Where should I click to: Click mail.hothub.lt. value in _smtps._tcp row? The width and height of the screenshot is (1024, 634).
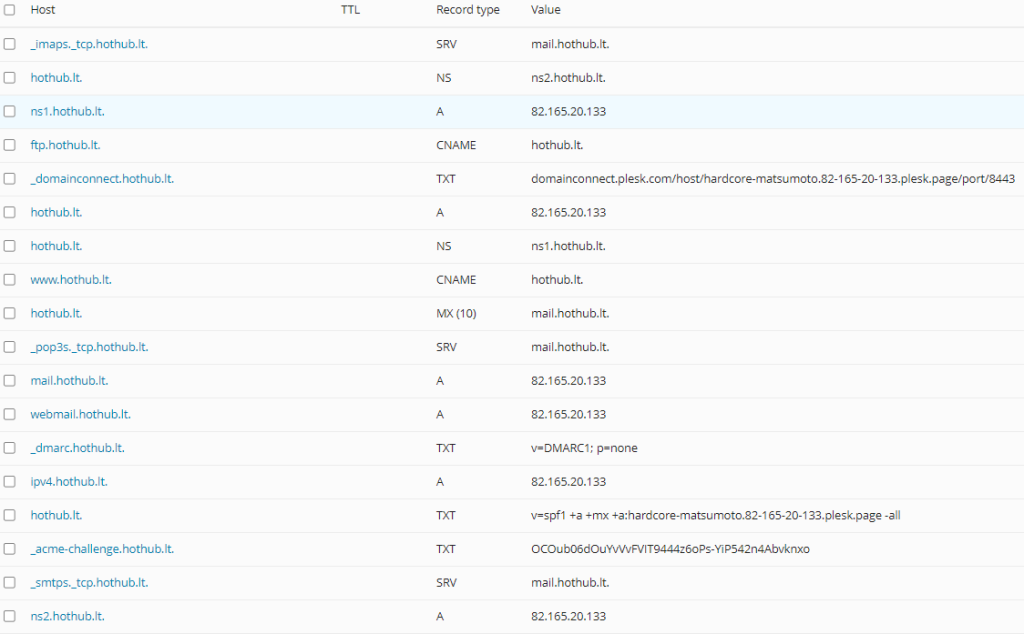(569, 582)
